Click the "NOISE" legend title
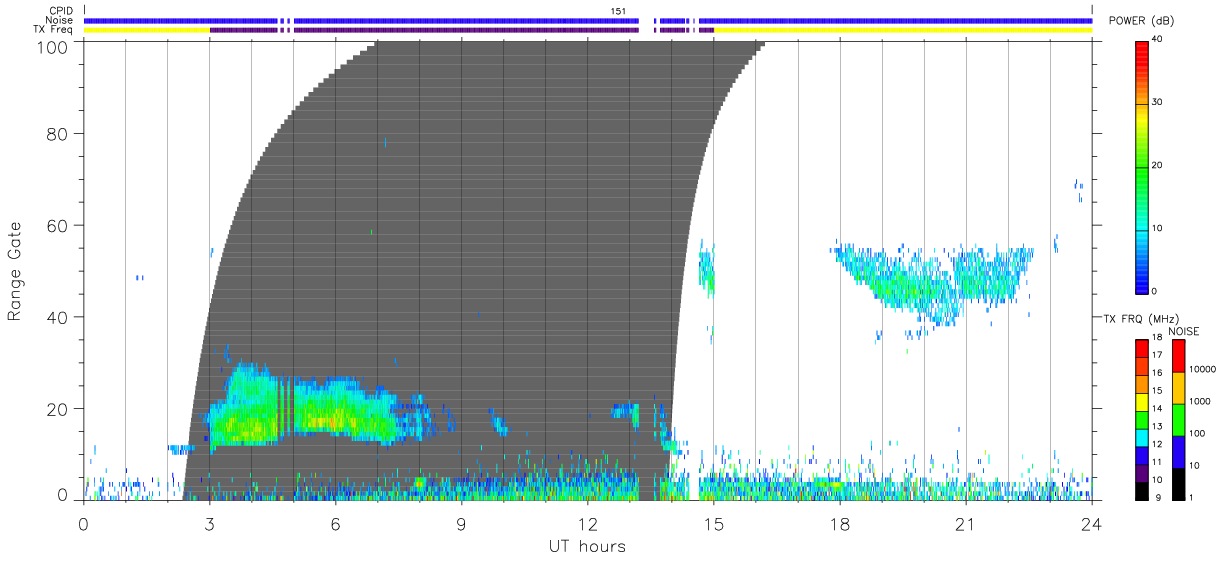Image resolution: width=1228 pixels, height=567 pixels. click(1185, 331)
